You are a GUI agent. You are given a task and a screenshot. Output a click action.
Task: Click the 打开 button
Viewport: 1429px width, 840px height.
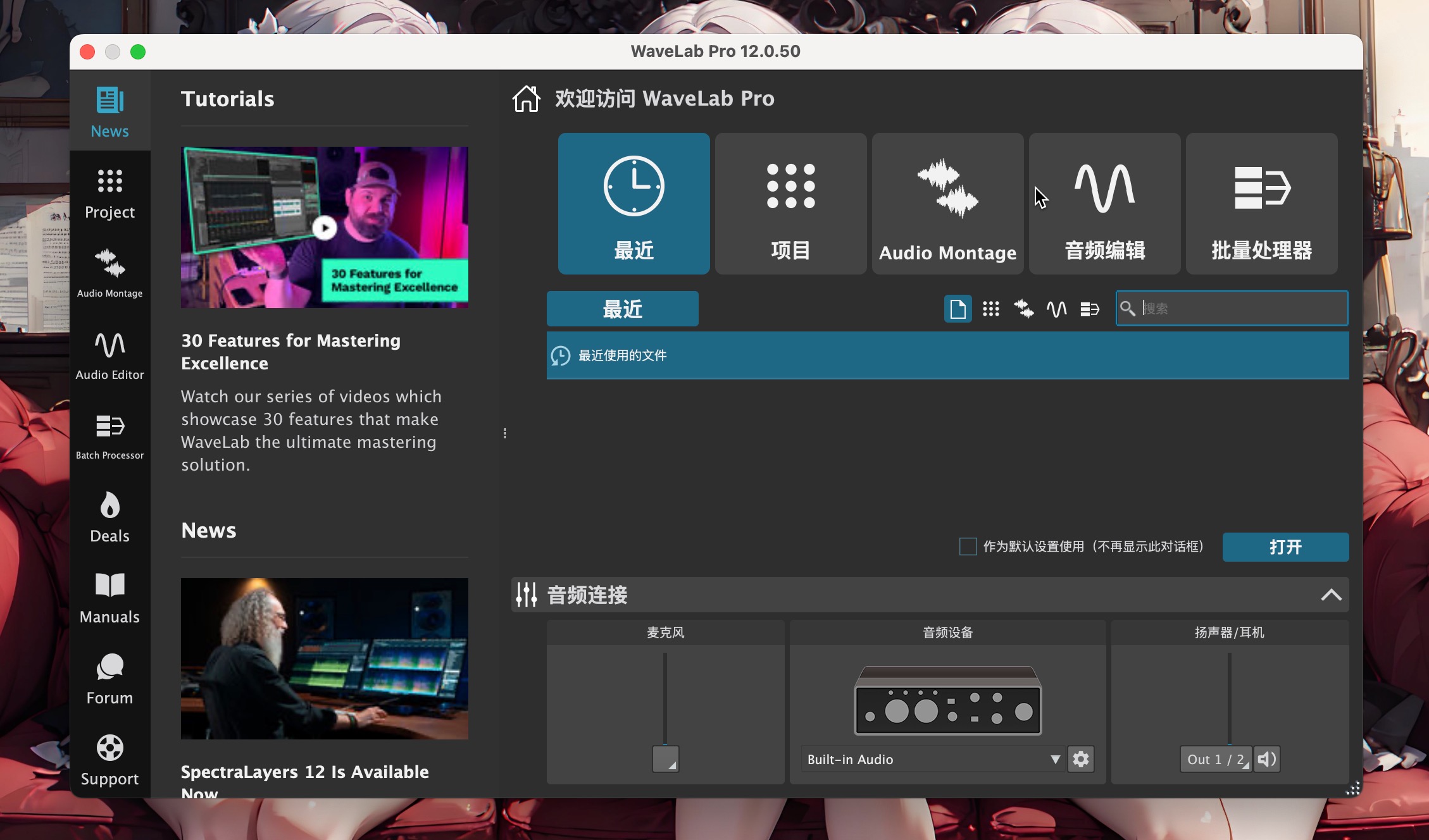(1285, 547)
